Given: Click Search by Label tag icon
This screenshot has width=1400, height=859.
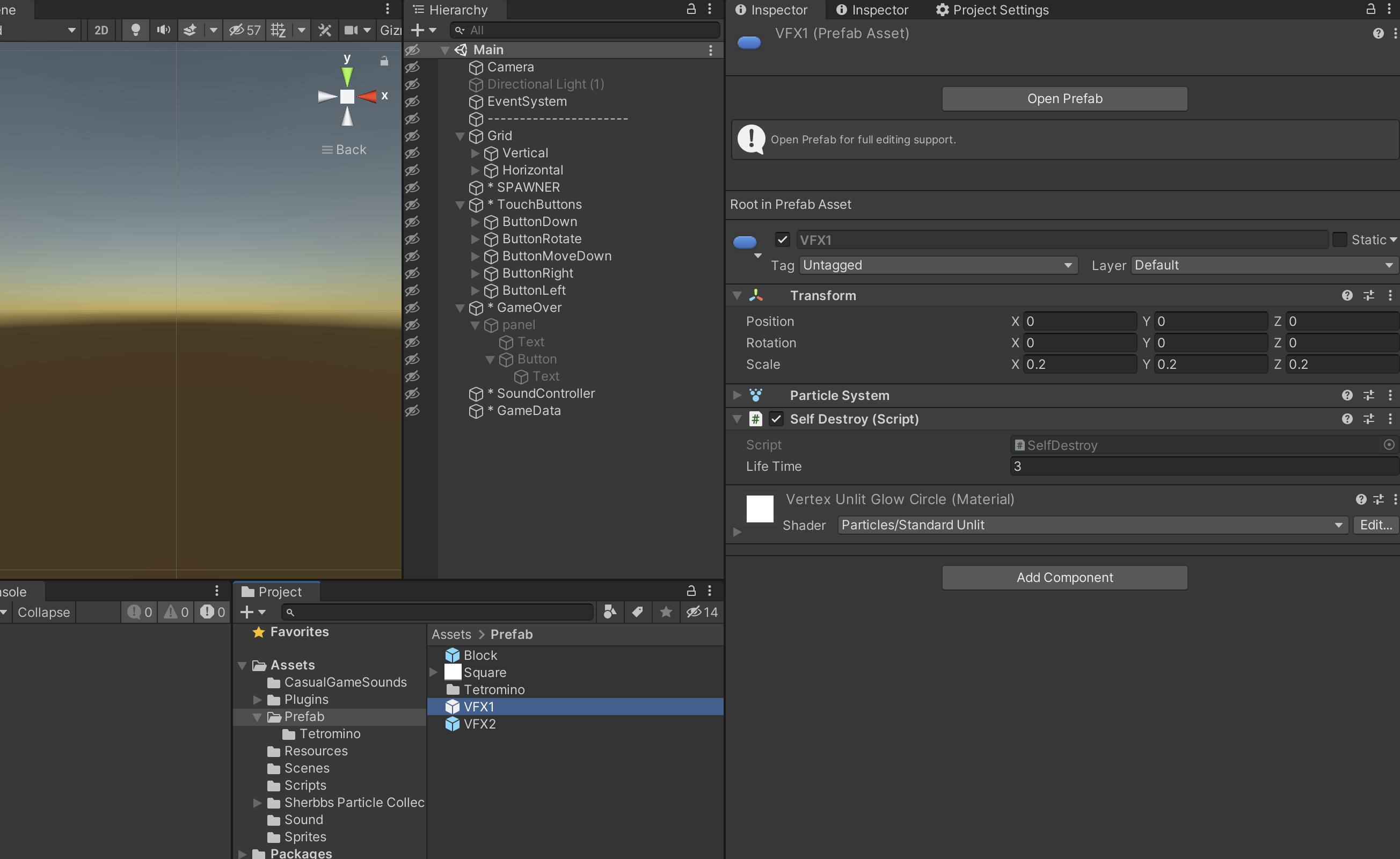Looking at the screenshot, I should 638,612.
